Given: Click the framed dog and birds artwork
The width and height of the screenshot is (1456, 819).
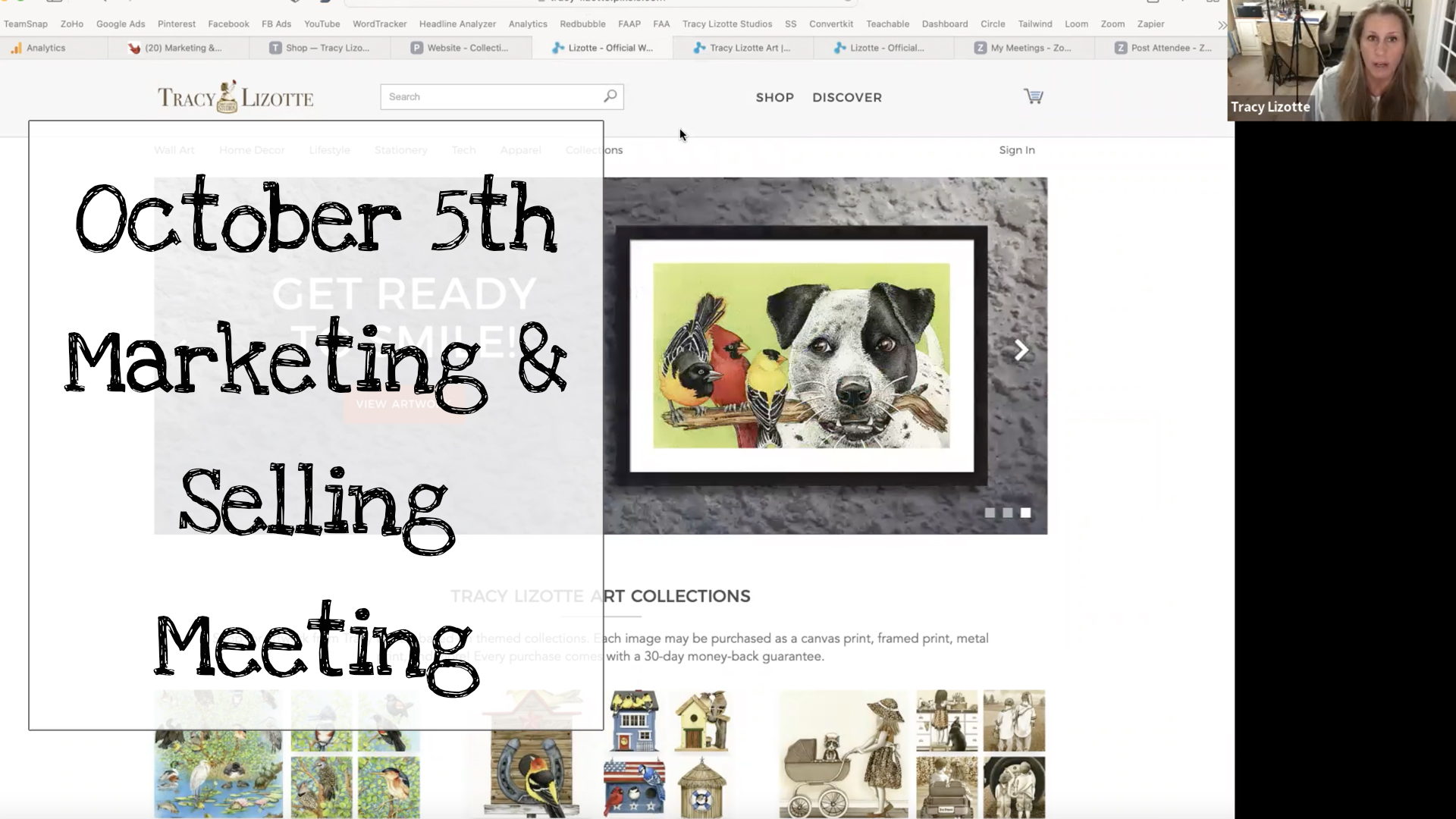Looking at the screenshot, I should coord(802,356).
